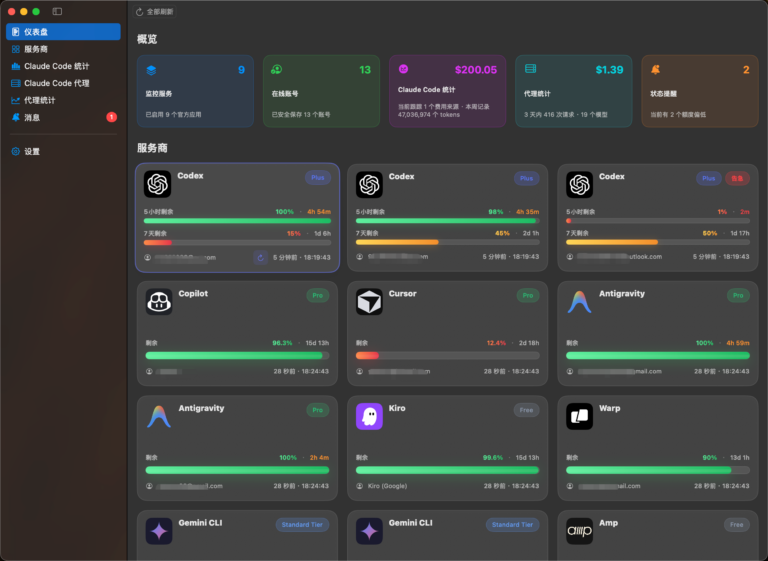This screenshot has width=768, height=561.
Task: Click the Amp logo icon
Action: coord(579,531)
